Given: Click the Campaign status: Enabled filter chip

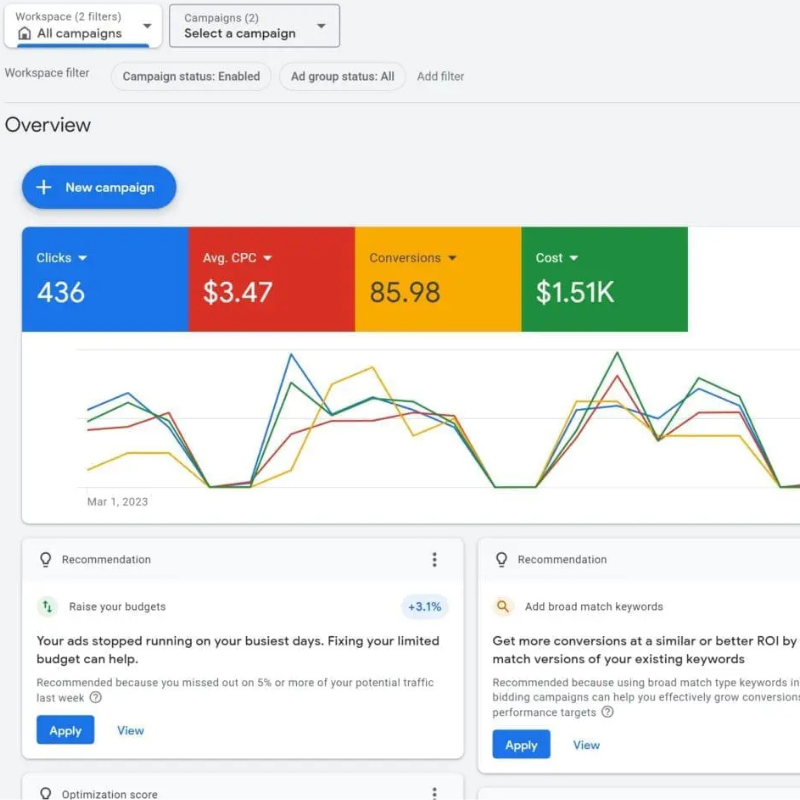Looking at the screenshot, I should coord(191,76).
